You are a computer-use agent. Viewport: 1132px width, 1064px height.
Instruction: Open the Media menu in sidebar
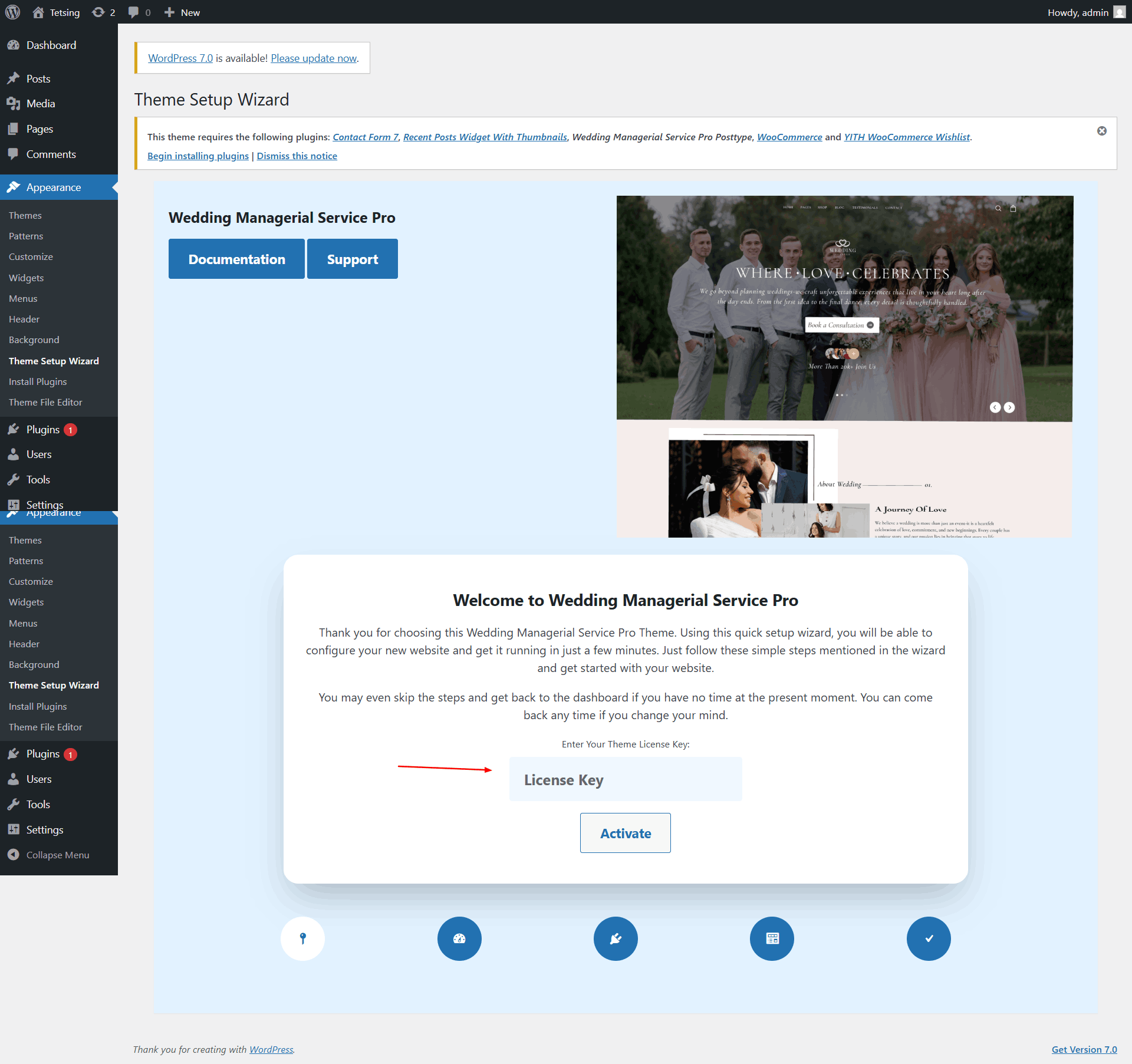pos(41,104)
